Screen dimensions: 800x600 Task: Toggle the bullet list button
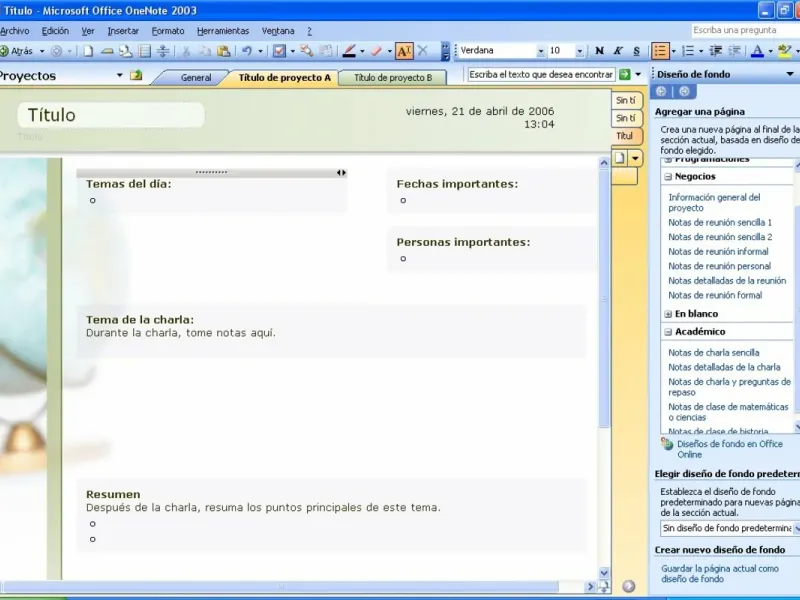tap(660, 51)
